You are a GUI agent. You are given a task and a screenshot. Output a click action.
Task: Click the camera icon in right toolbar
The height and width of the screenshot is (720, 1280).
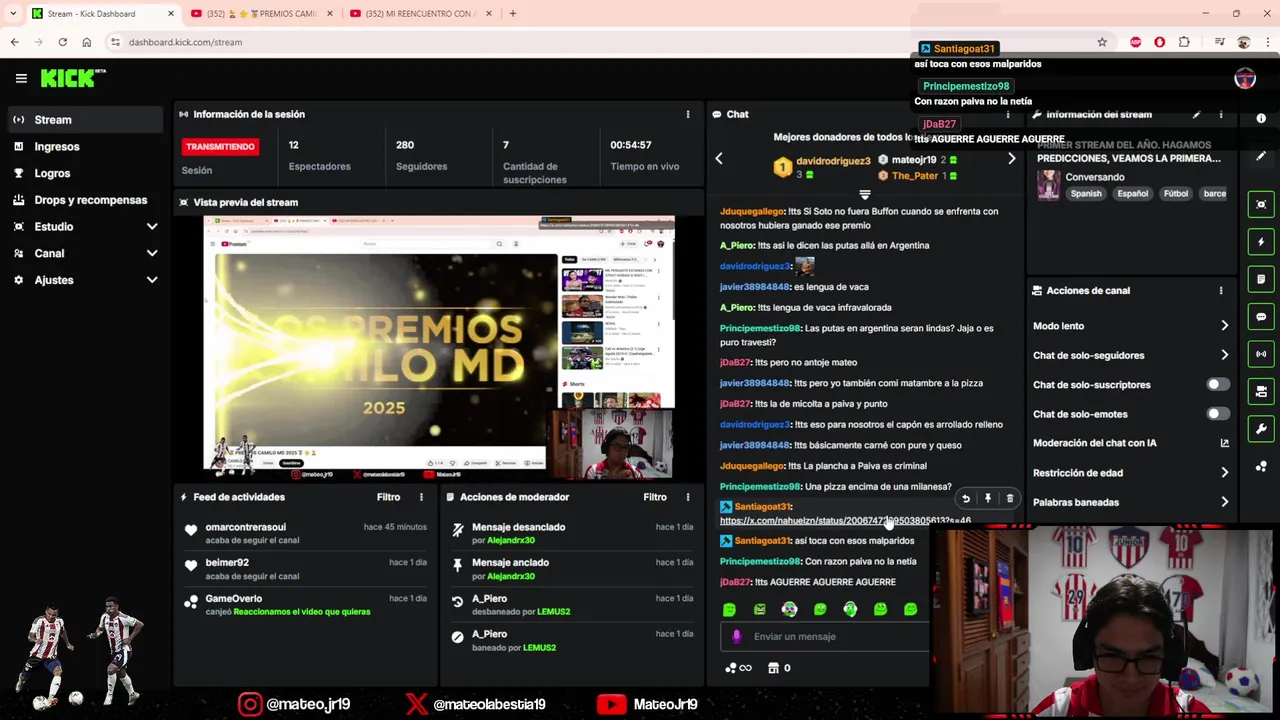coord(1261,392)
